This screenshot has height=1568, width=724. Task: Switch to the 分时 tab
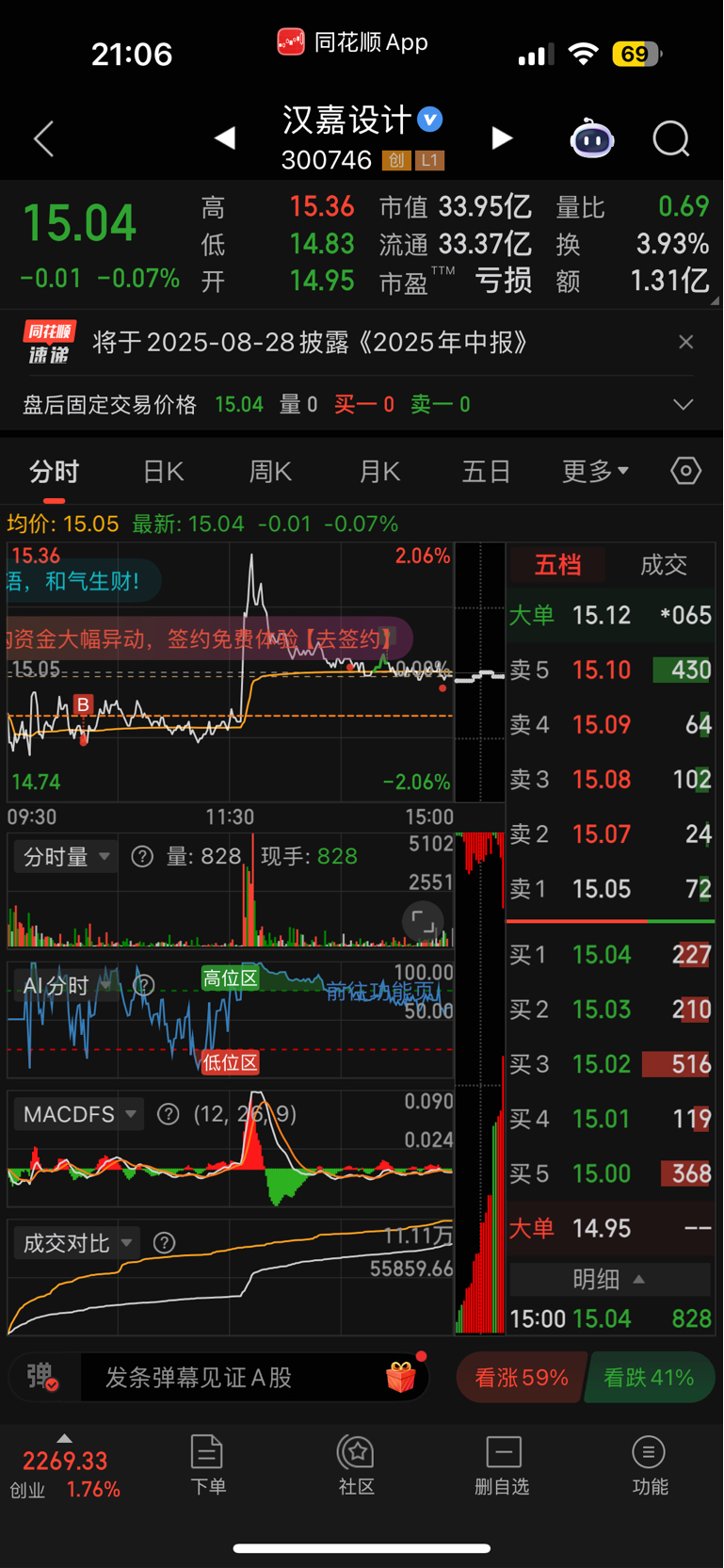click(x=54, y=471)
